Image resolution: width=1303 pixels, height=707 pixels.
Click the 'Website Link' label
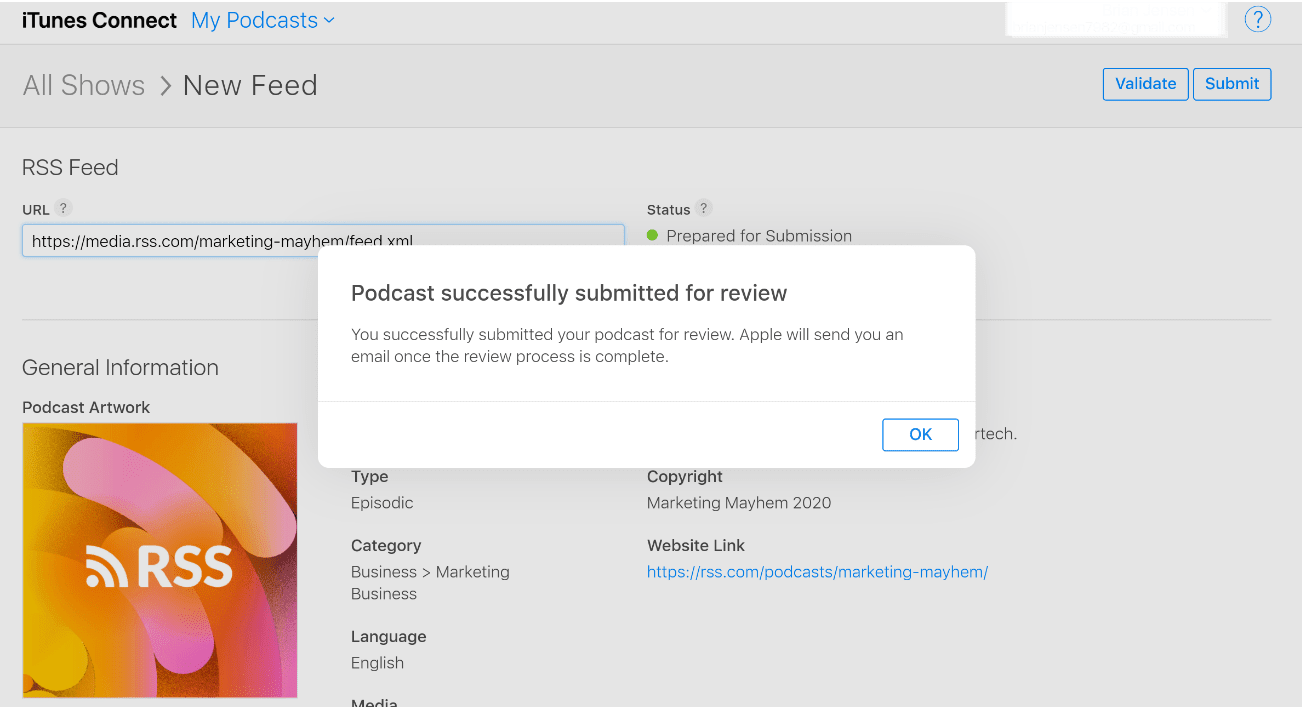[696, 545]
